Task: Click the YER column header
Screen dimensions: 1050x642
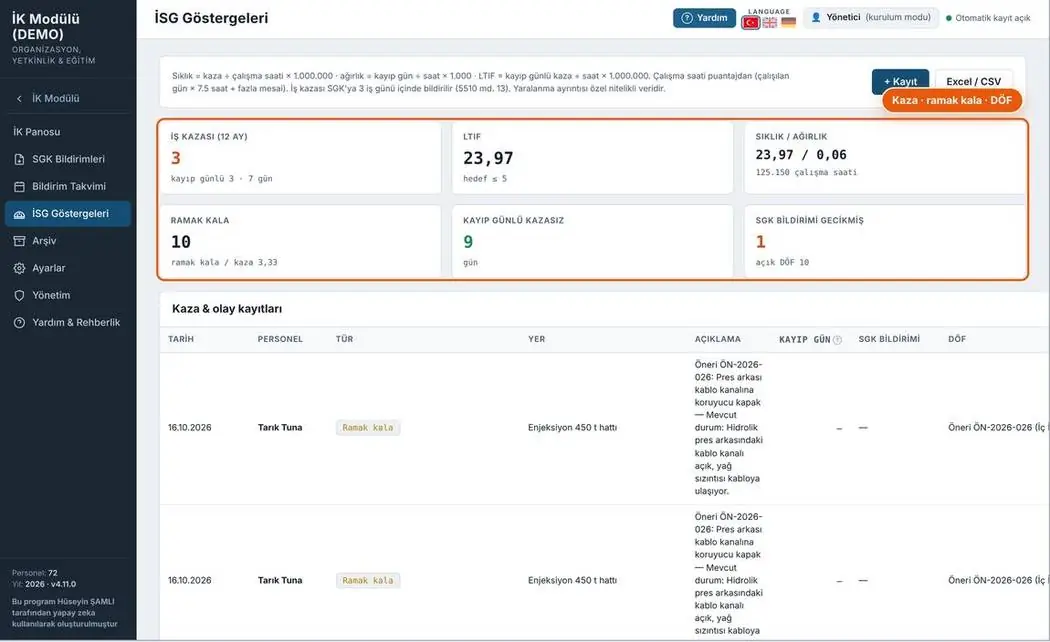Action: pos(536,339)
